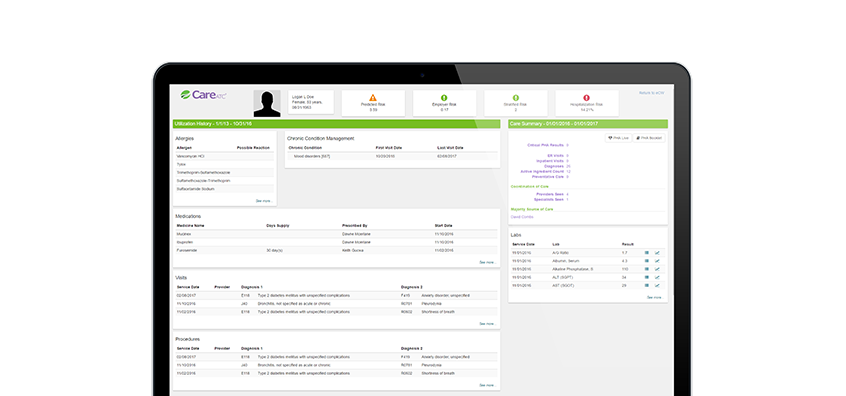Select the Utilization History header bar
This screenshot has height=396, width=846.
pyautogui.click(x=336, y=124)
